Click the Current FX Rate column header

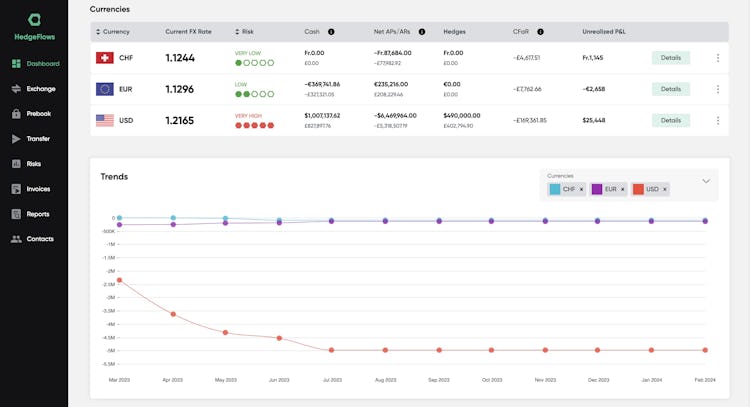[x=188, y=32]
